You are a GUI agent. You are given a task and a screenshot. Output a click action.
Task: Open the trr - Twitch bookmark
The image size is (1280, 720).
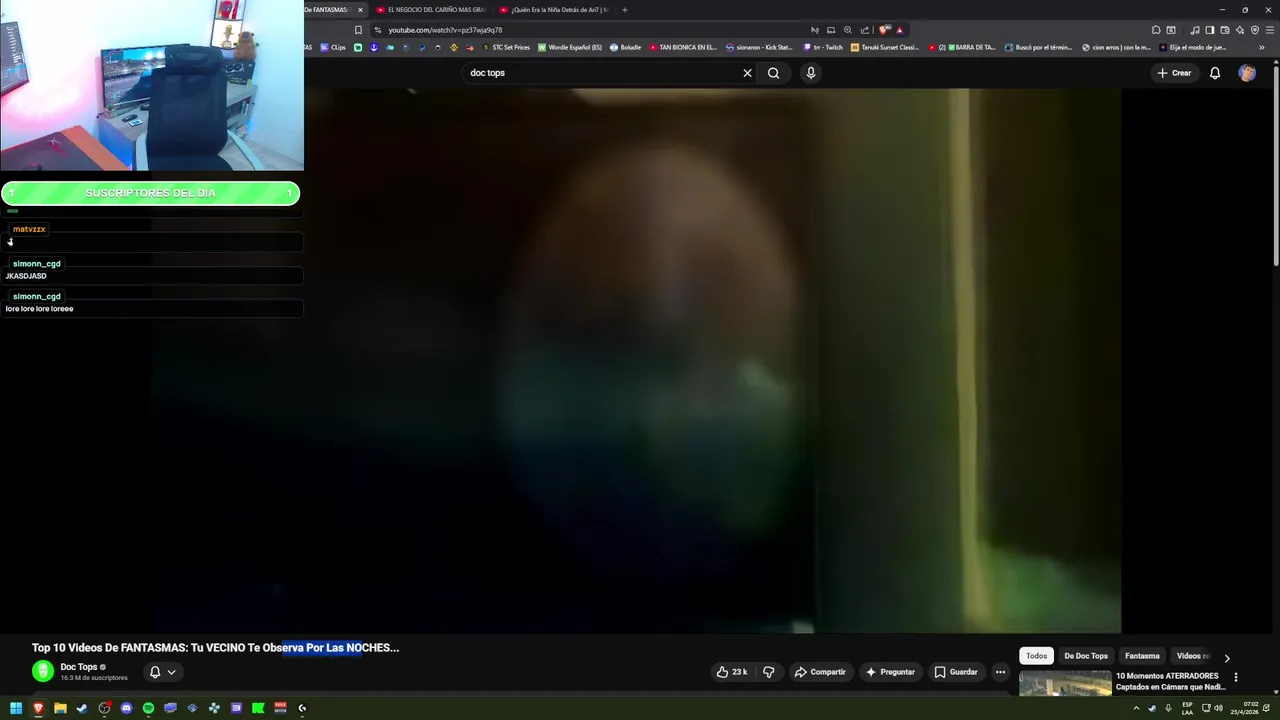click(x=823, y=47)
